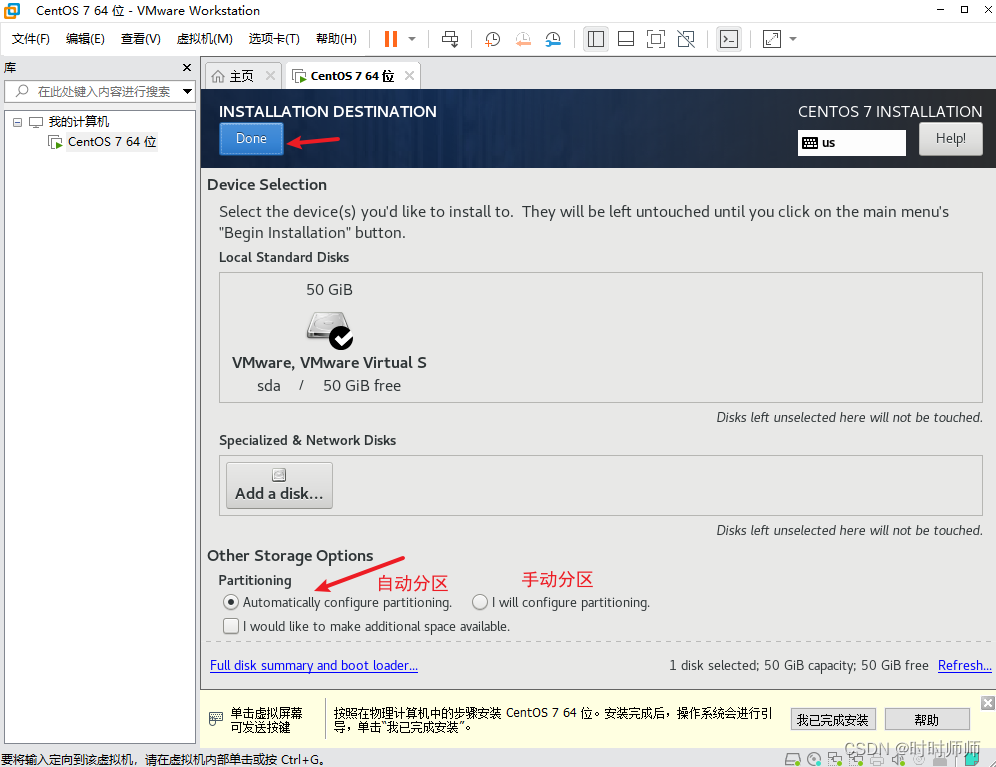Select Automatically configure partitioning radio button
The image size is (996, 767).
coord(231,602)
